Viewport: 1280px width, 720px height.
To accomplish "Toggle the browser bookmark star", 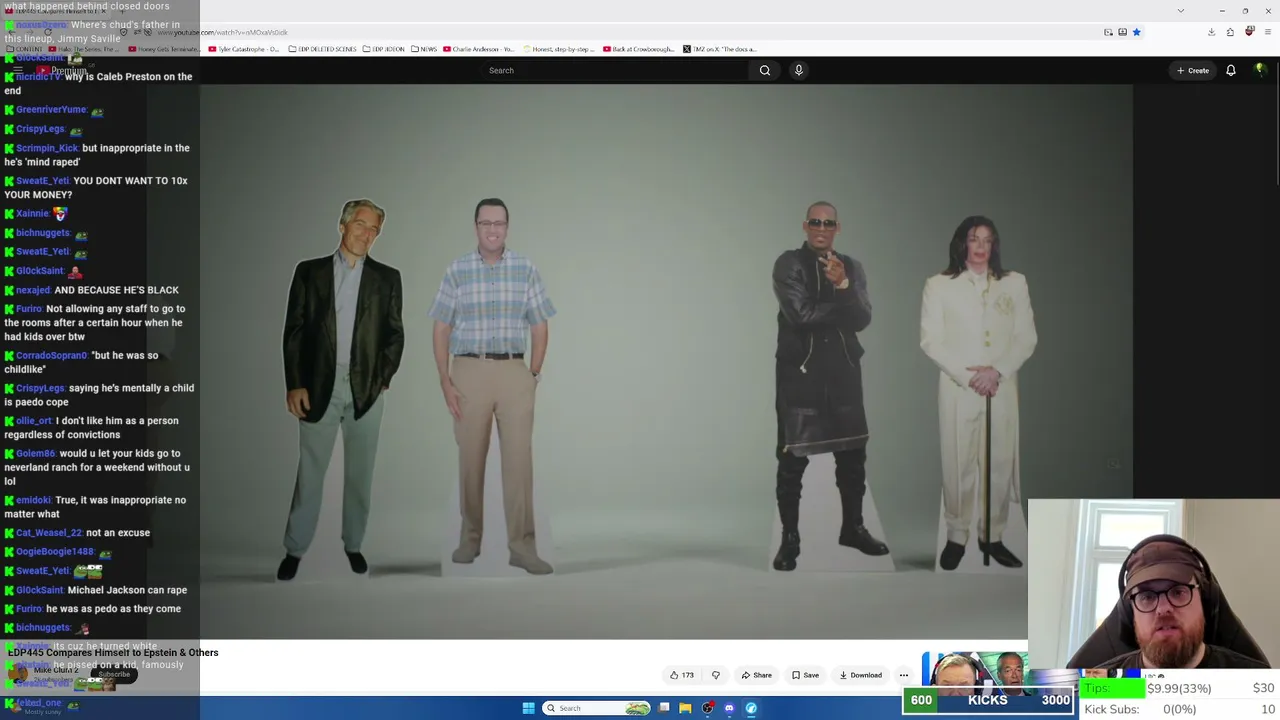I will pyautogui.click(x=1137, y=32).
